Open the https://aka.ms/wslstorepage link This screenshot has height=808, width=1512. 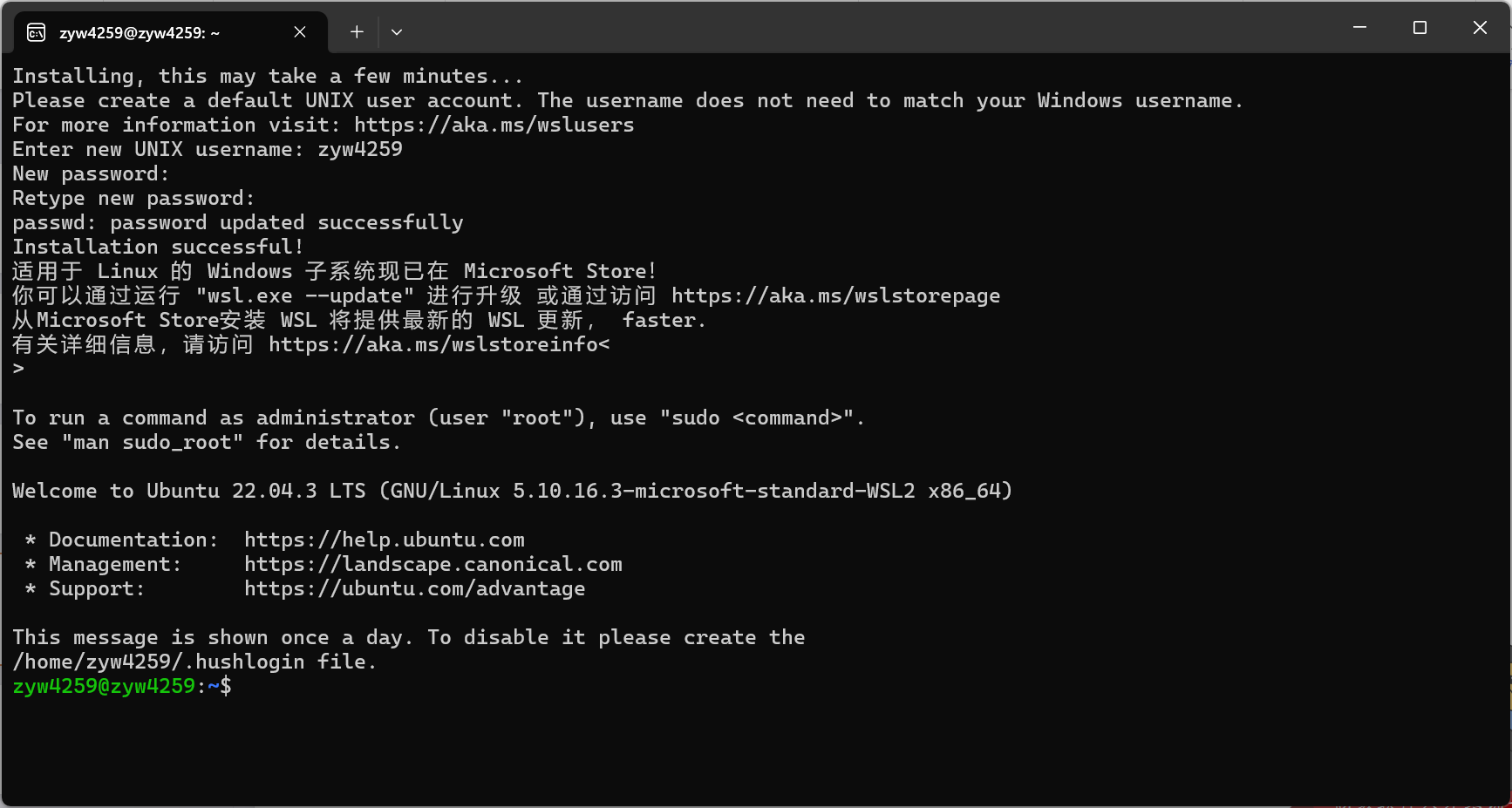pyautogui.click(x=835, y=295)
